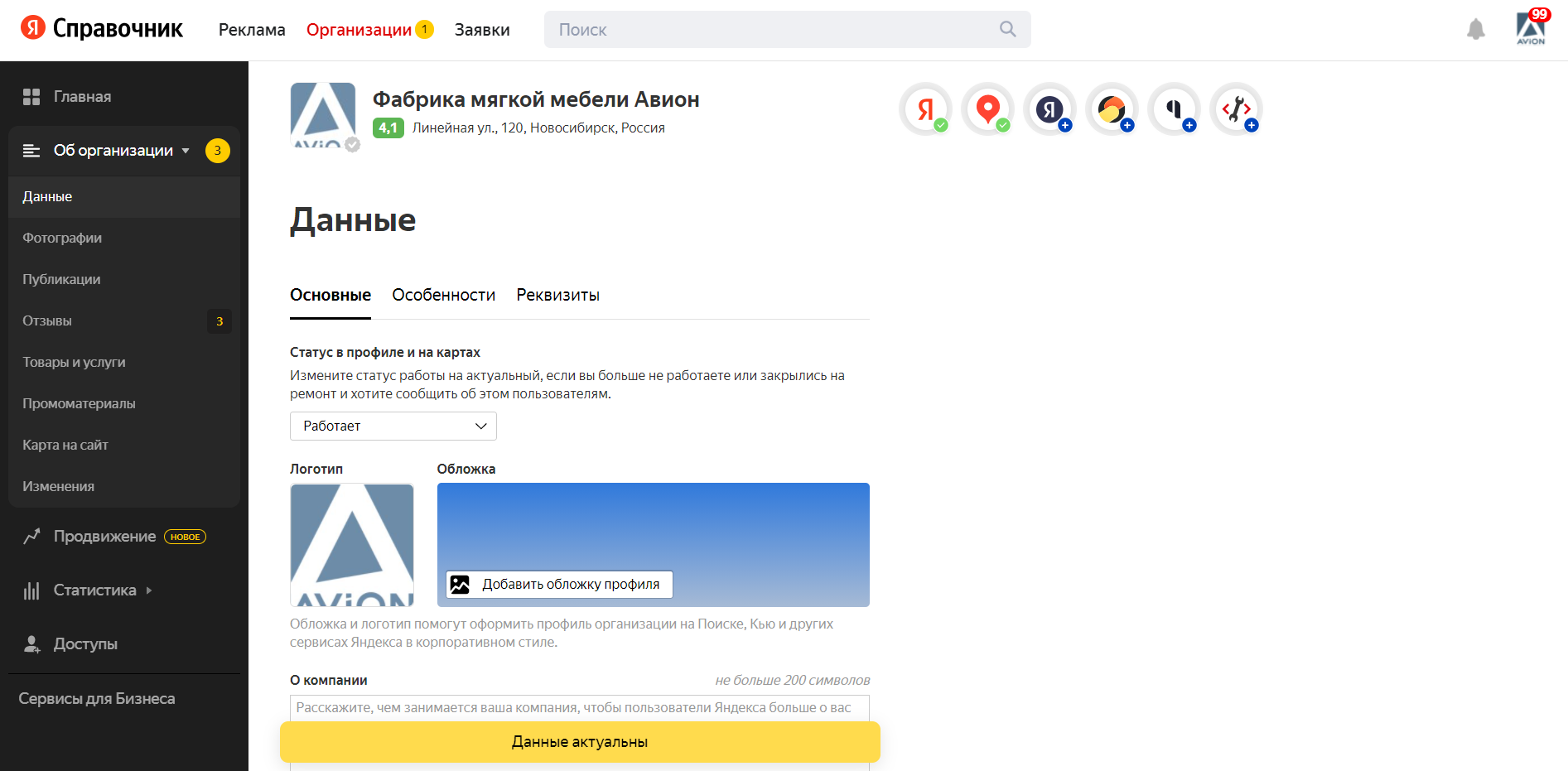Click Добавить обложку профиля button
Viewport: 1568px width, 771px height.
coord(559,585)
